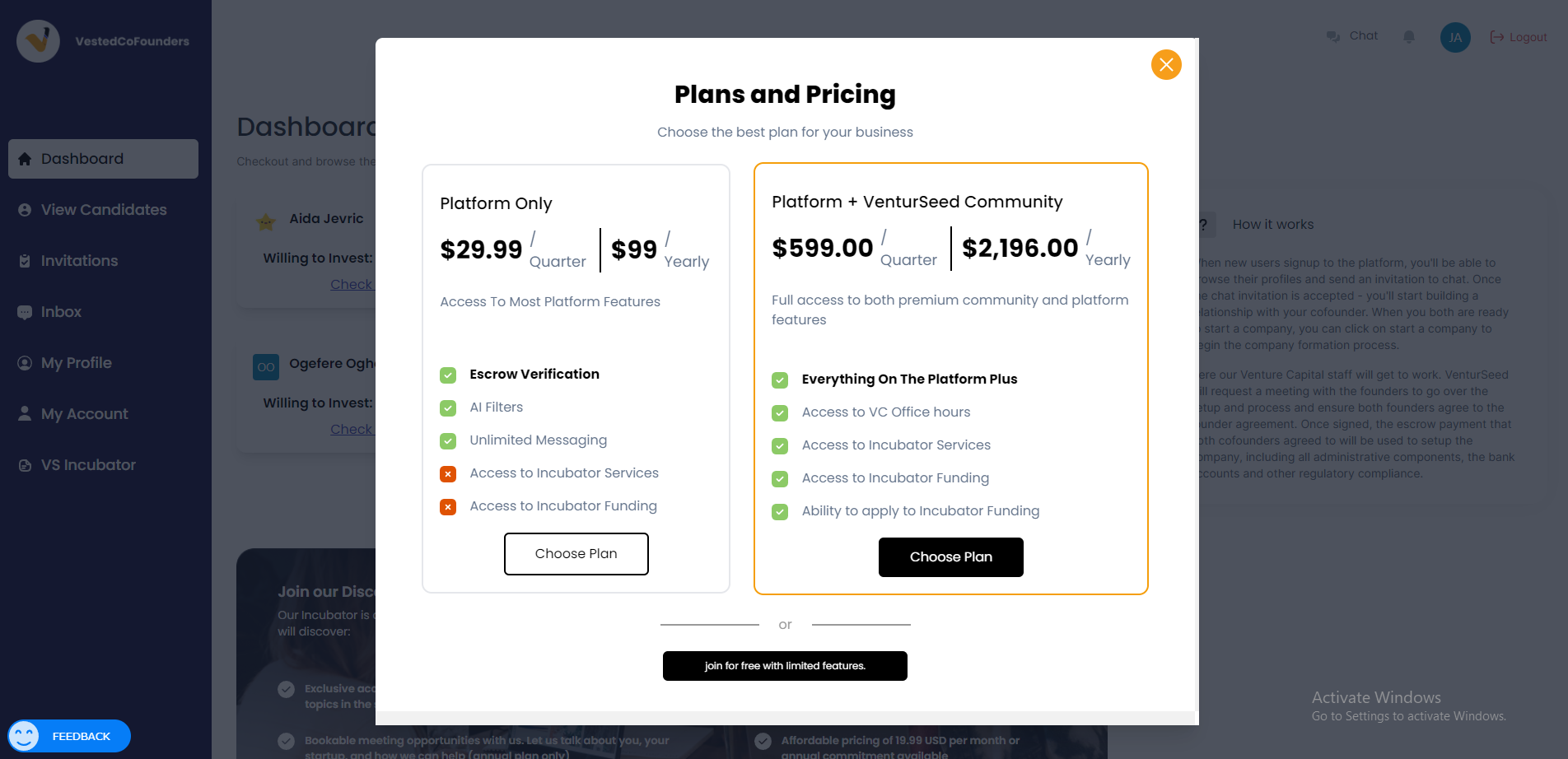Click the $99 yearly price
Screen dimensions: 1568x759
(634, 249)
